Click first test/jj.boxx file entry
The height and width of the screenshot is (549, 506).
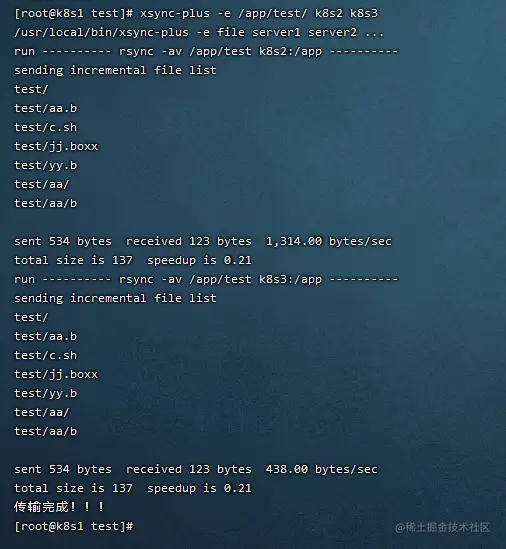[56, 146]
